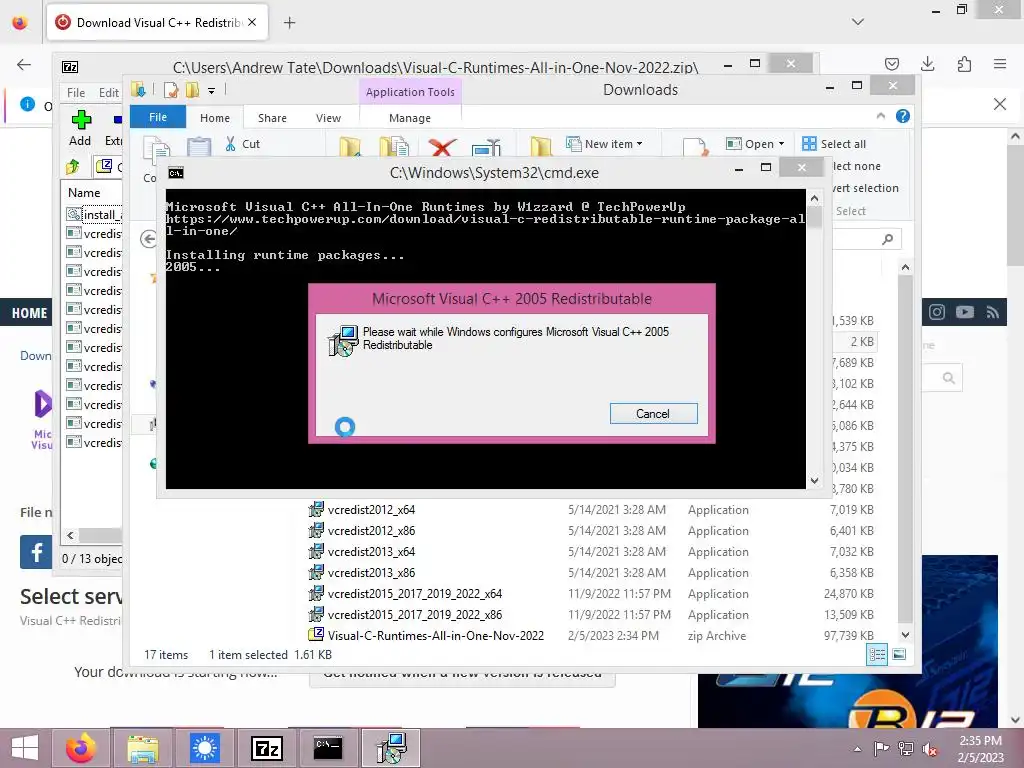Open a new Firefox tab
Image resolution: width=1024 pixels, height=768 pixels.
(x=289, y=22)
